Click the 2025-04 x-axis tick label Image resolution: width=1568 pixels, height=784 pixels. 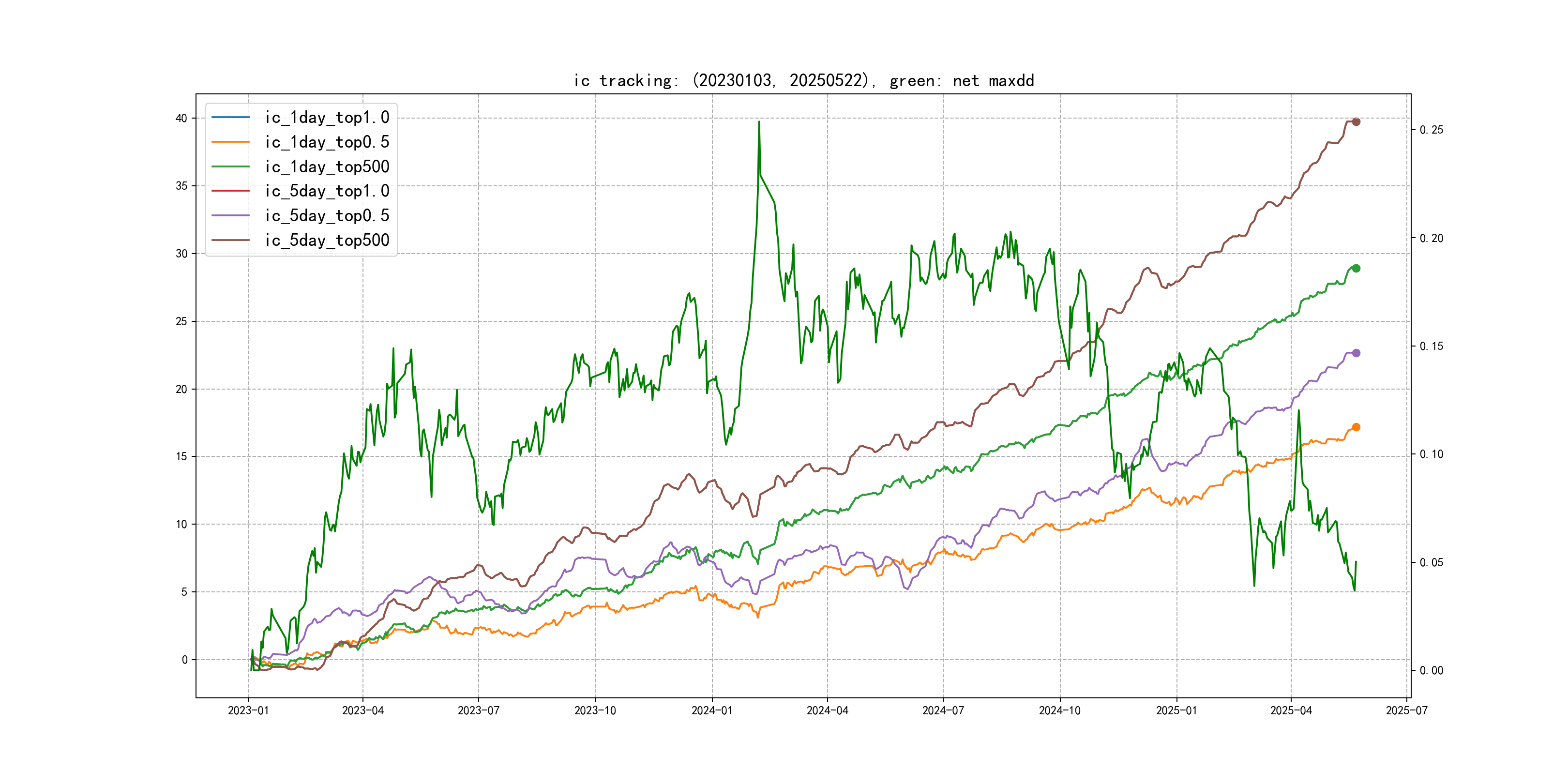pyautogui.click(x=1290, y=710)
